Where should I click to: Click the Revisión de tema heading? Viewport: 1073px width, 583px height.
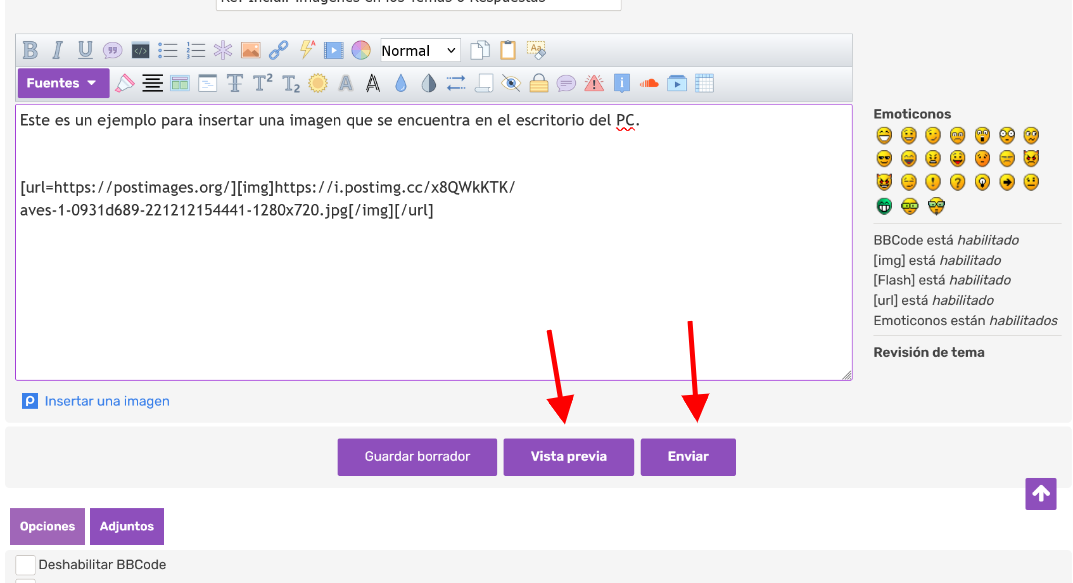coord(929,352)
